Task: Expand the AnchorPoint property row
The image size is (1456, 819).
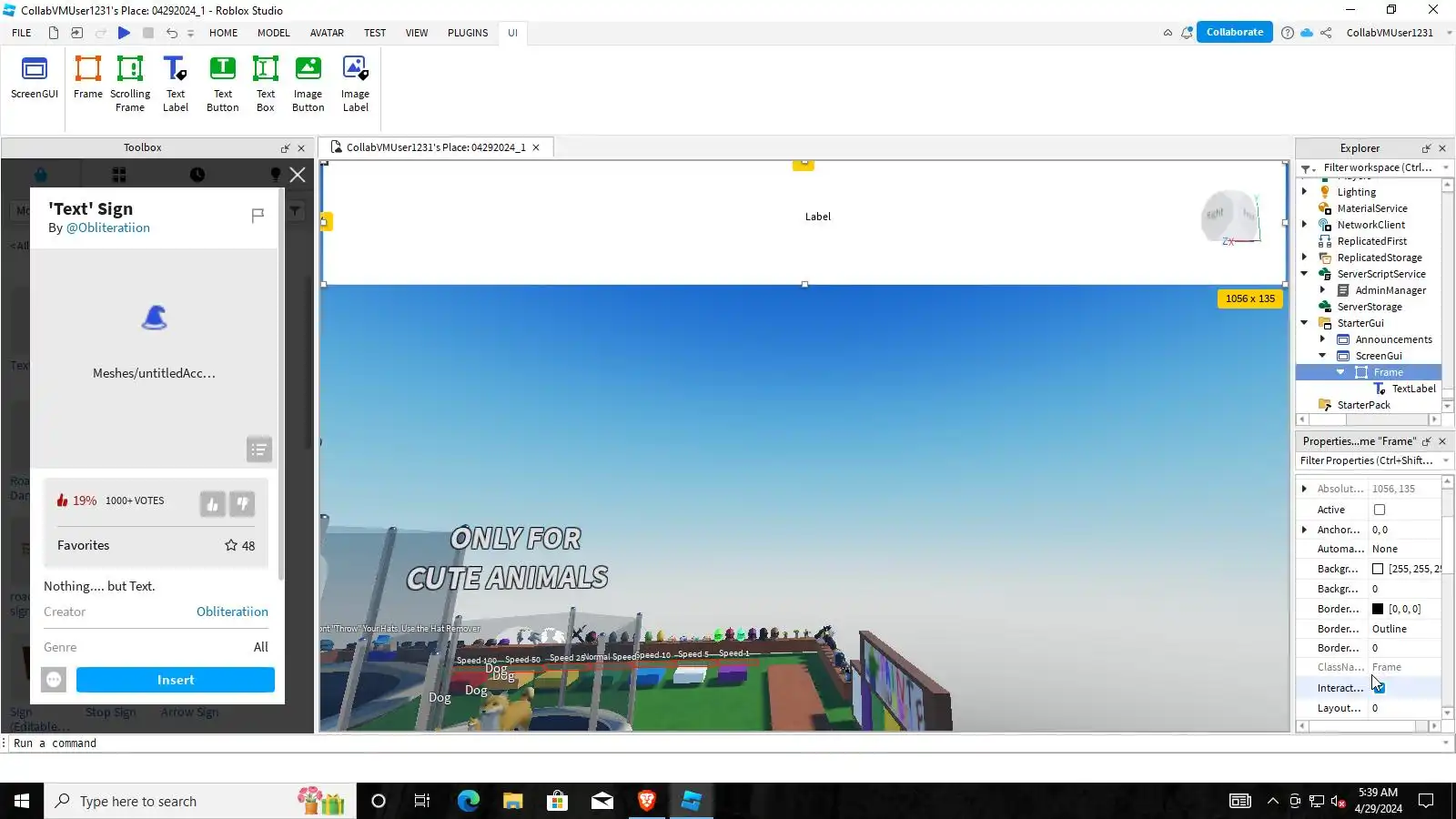Action: (x=1305, y=530)
